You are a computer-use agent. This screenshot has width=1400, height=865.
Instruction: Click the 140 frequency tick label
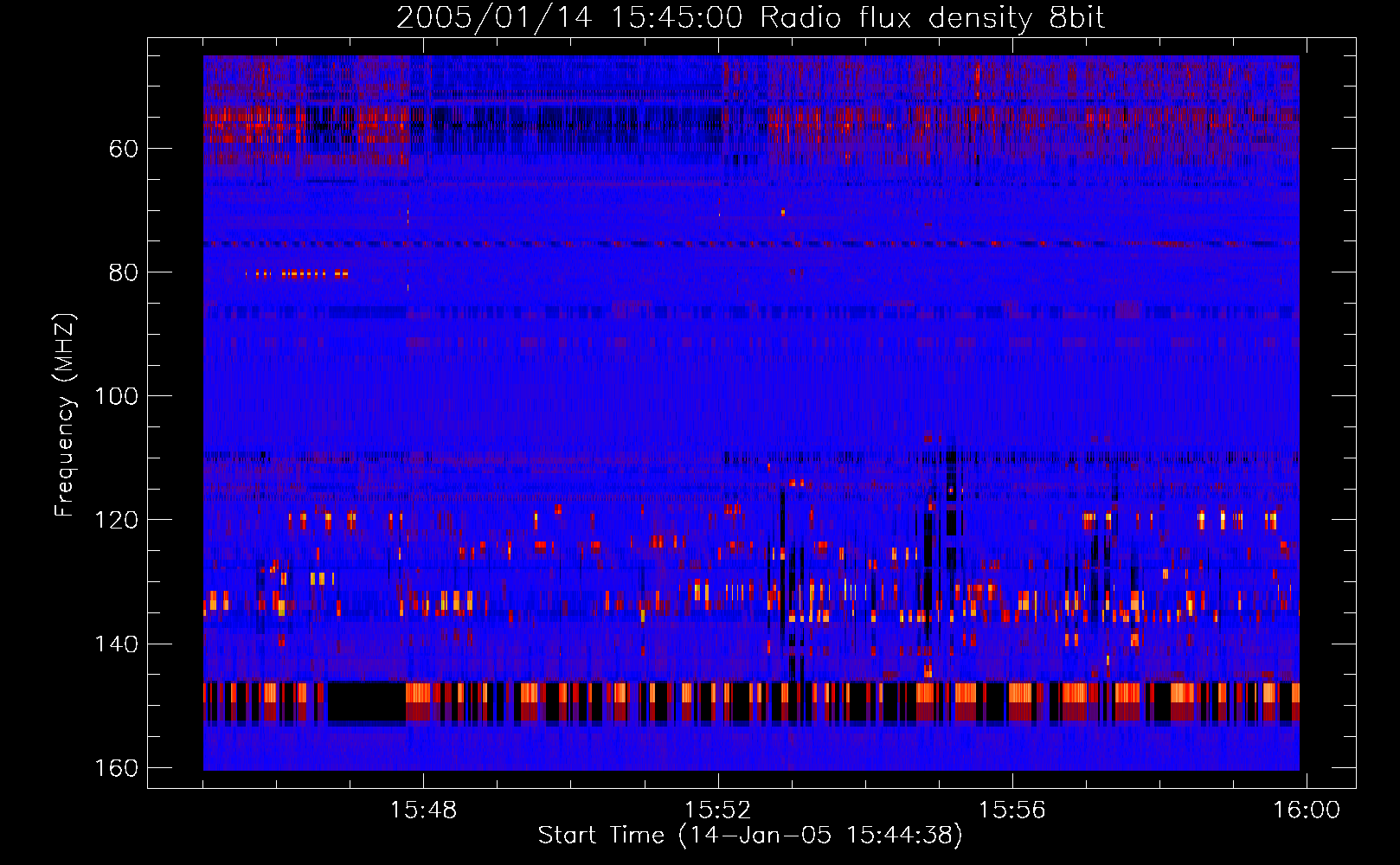117,644
